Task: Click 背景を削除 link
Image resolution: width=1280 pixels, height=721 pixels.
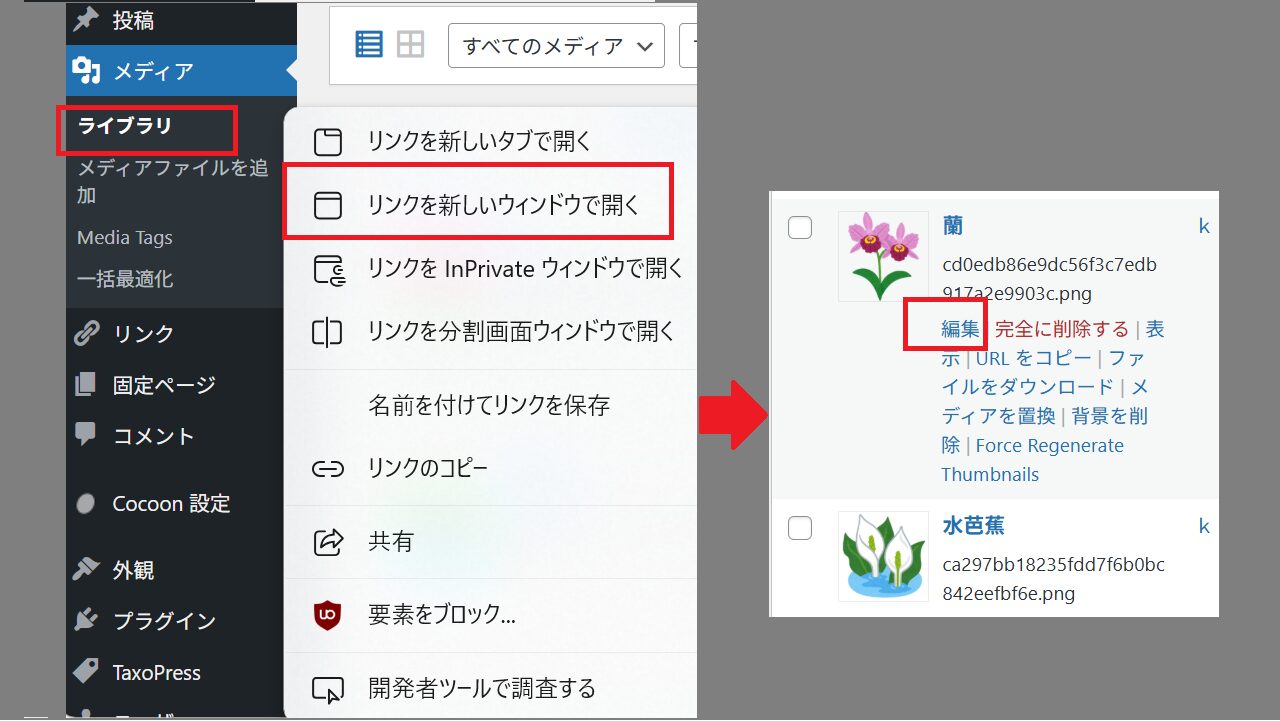Action: [1044, 430]
